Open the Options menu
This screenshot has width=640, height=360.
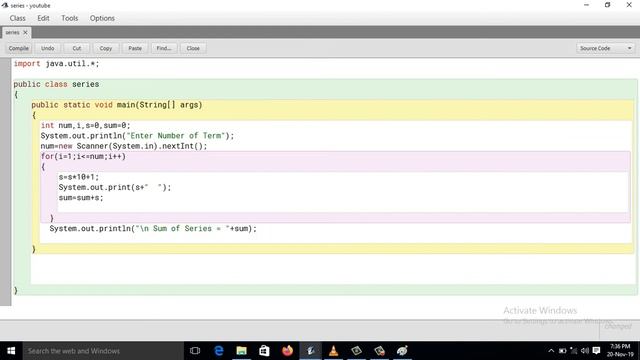102,18
